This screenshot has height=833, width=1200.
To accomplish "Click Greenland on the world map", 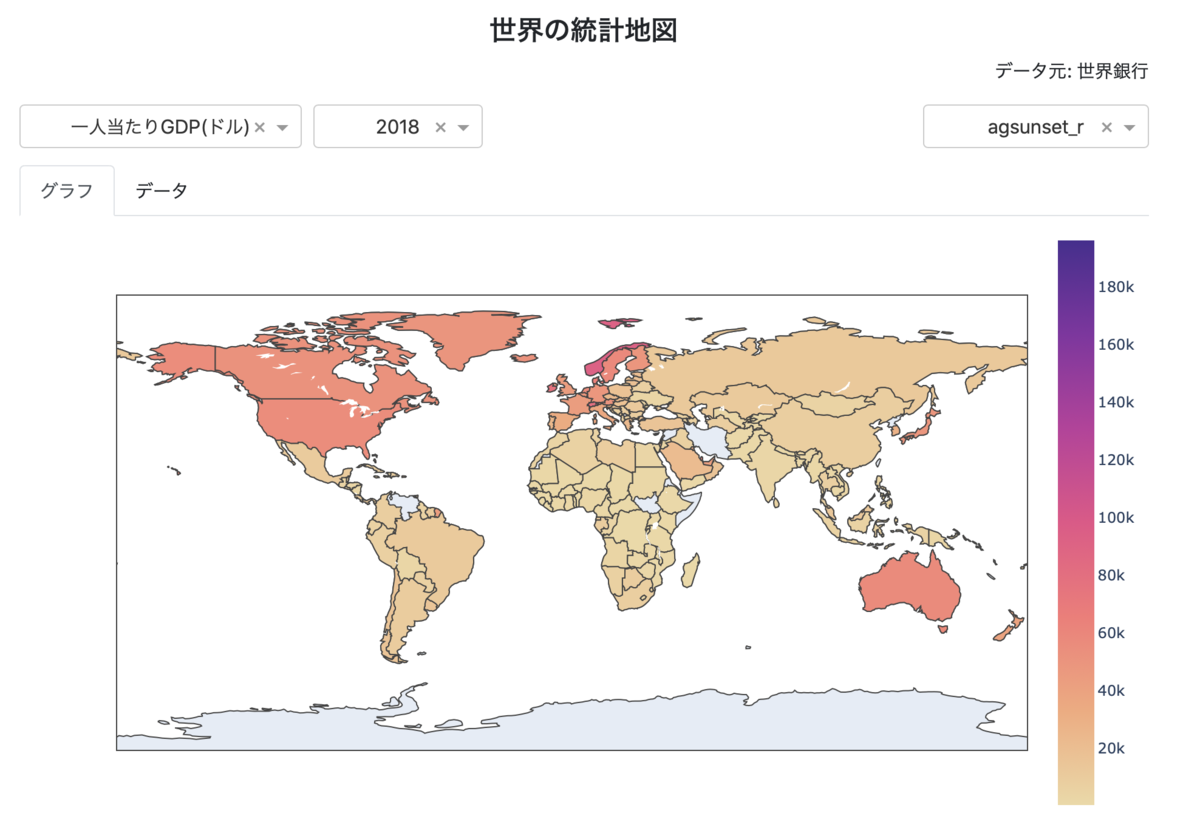I will [465, 338].
